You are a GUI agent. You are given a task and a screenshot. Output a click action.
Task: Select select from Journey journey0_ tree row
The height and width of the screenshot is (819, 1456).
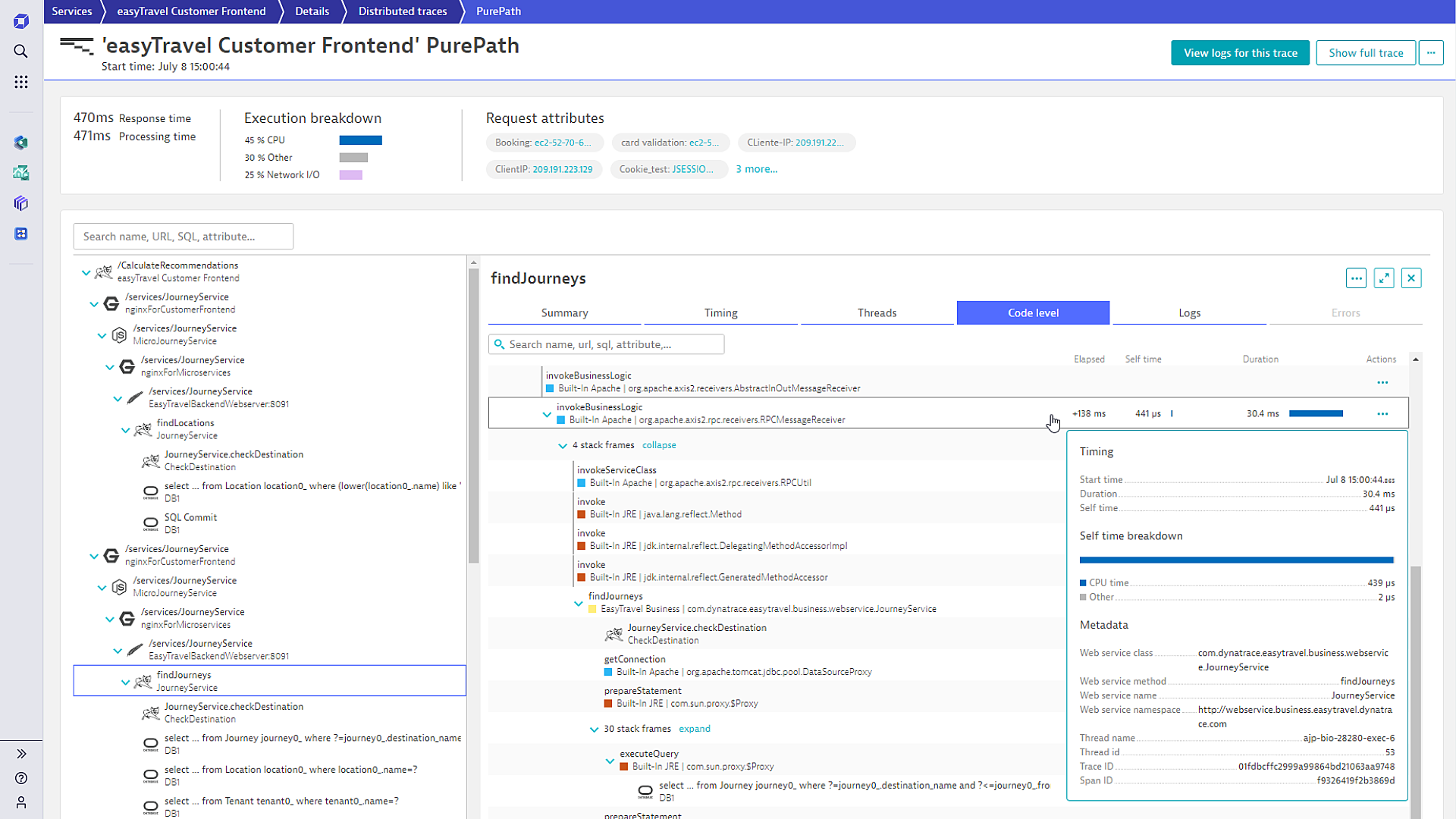(269, 744)
